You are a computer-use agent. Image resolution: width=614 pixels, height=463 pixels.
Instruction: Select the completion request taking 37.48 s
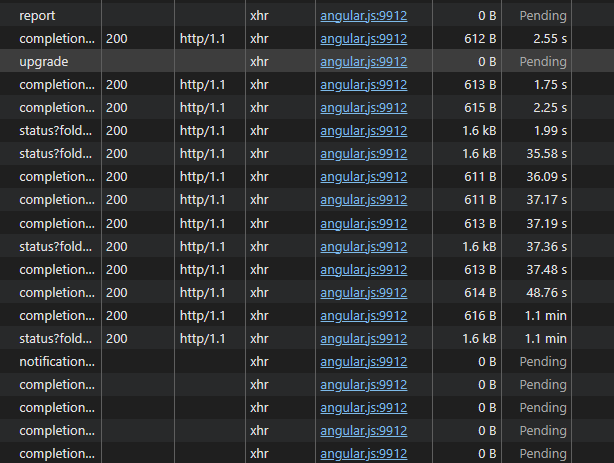57,269
